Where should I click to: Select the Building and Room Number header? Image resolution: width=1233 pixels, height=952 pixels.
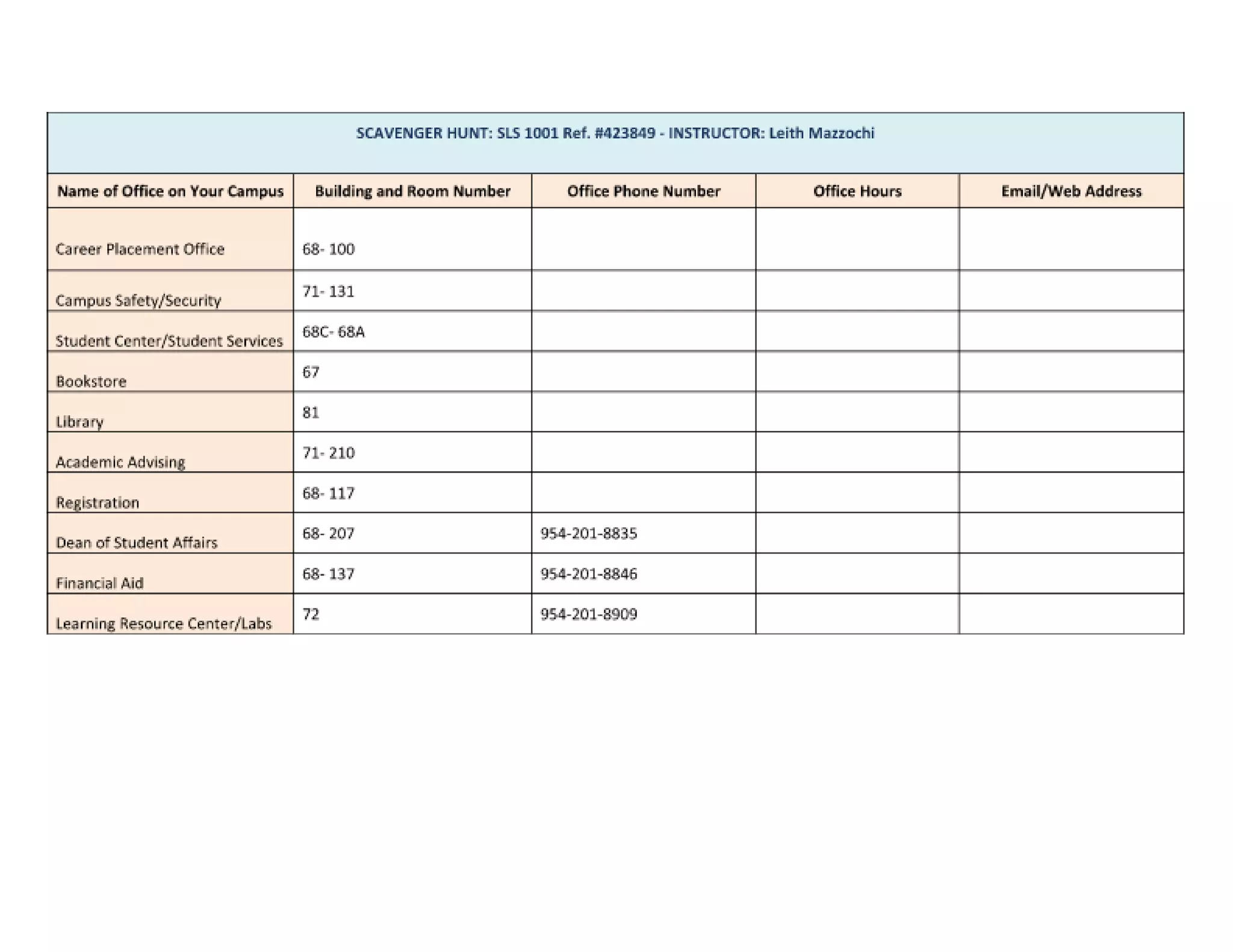tap(412, 191)
